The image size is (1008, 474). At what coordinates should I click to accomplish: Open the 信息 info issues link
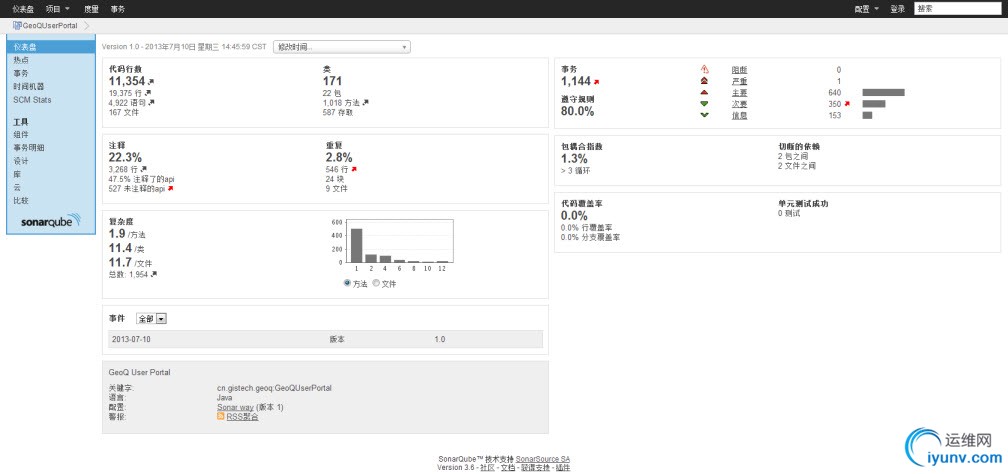click(x=739, y=115)
